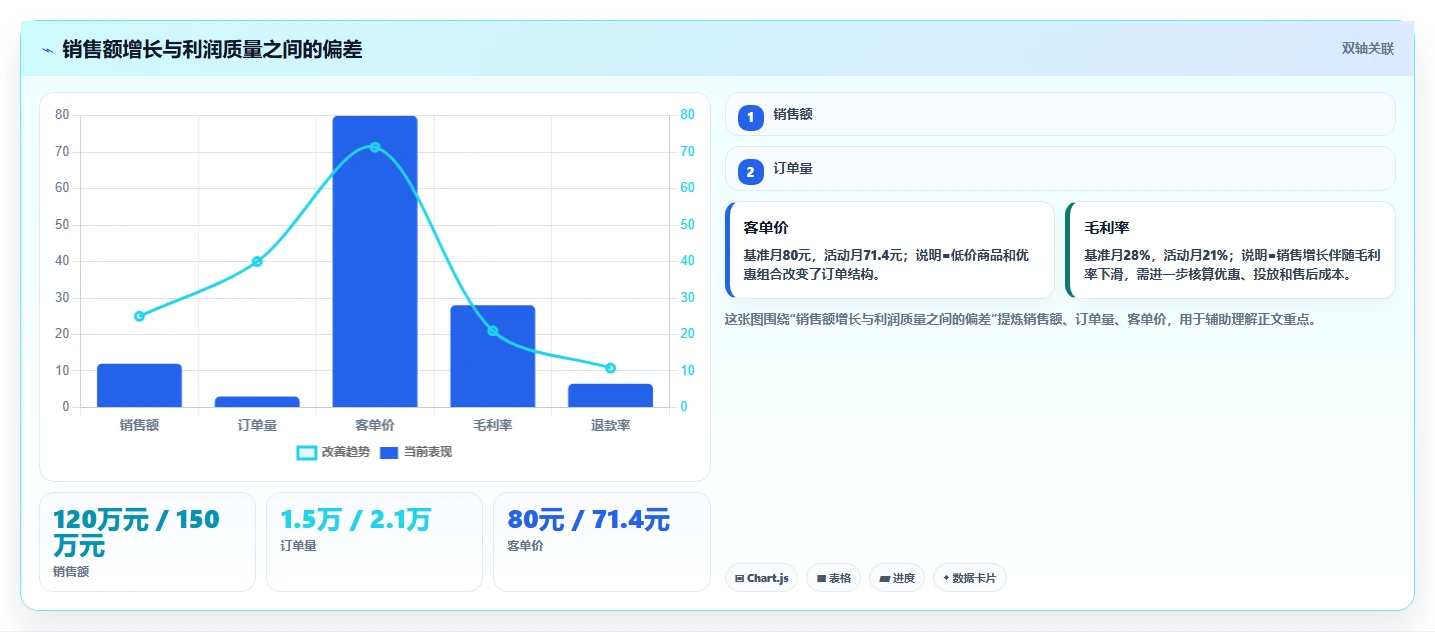Click the sparkle icon in 数据卡片 chip
The width and height of the screenshot is (1435, 632).
pos(946,578)
